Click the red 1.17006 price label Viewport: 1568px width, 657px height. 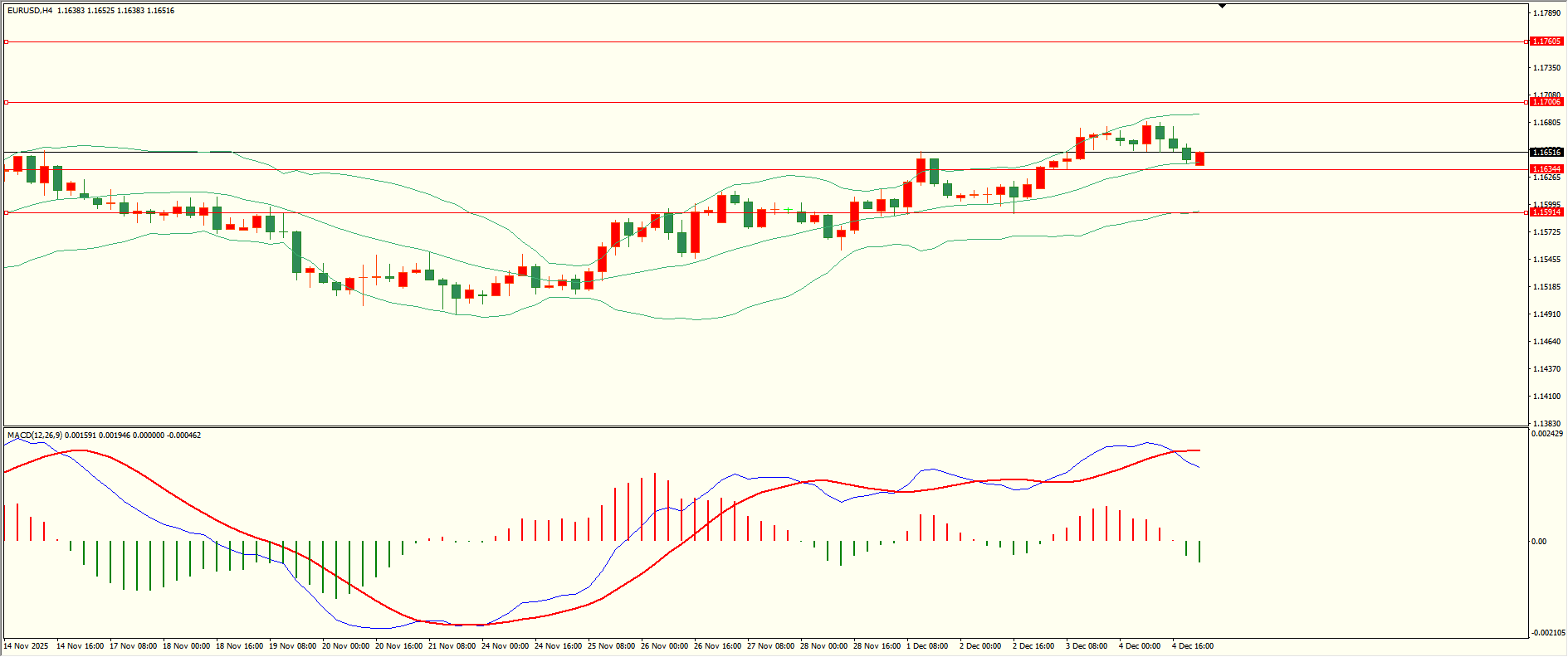1546,102
